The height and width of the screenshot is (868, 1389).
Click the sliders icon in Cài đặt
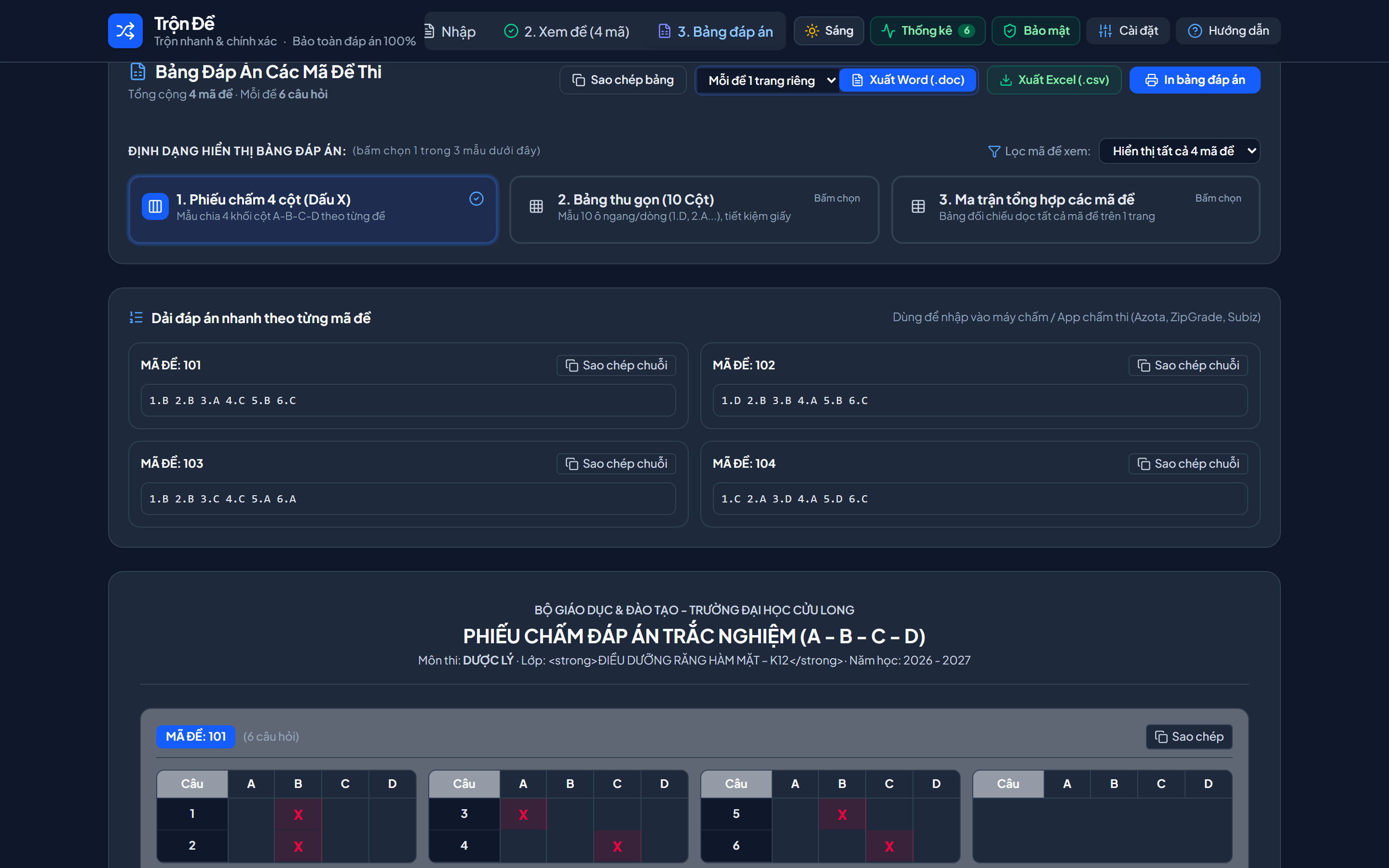1105,31
